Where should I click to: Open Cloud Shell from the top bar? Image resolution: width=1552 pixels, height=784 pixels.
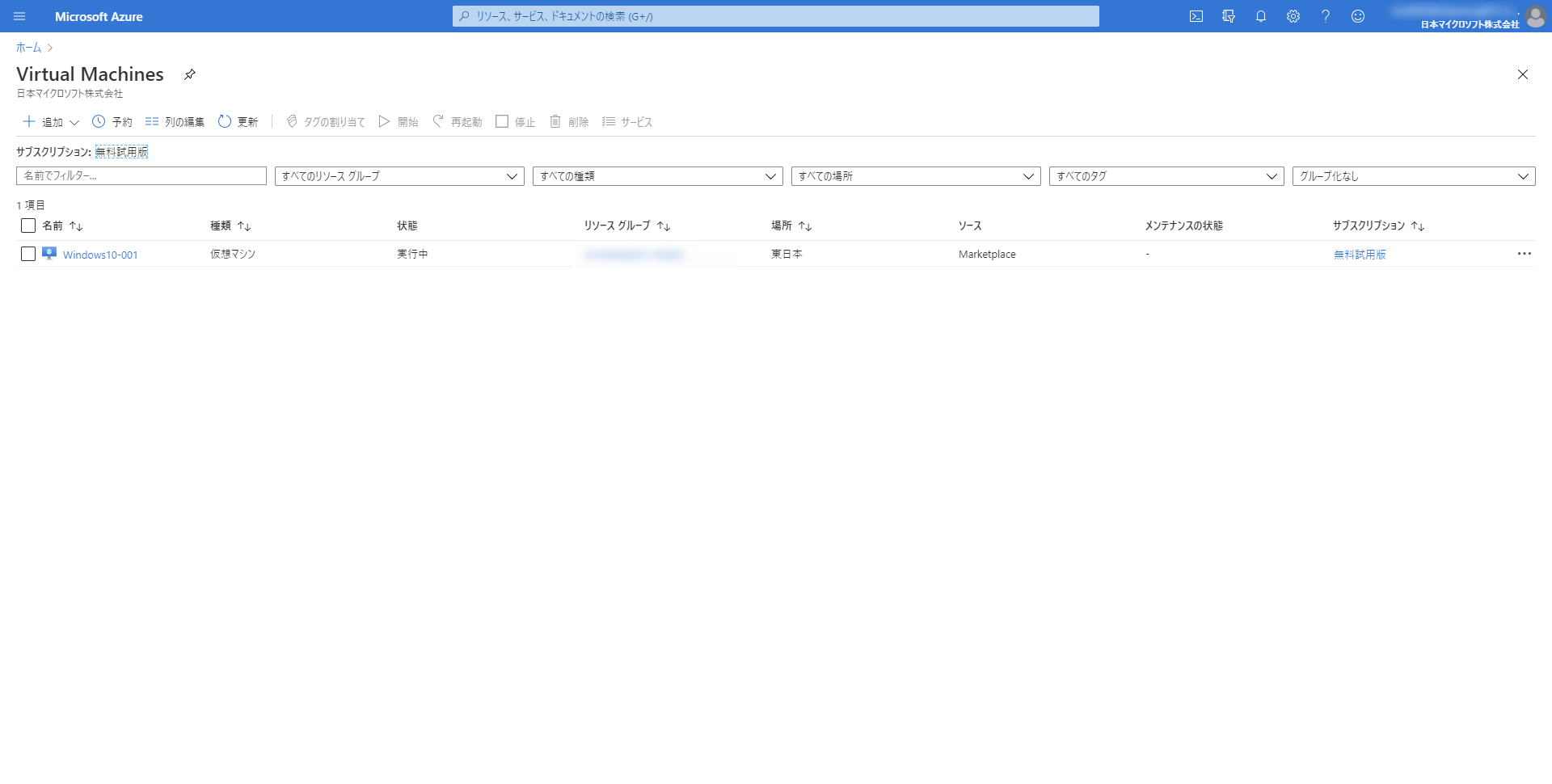tap(1196, 16)
